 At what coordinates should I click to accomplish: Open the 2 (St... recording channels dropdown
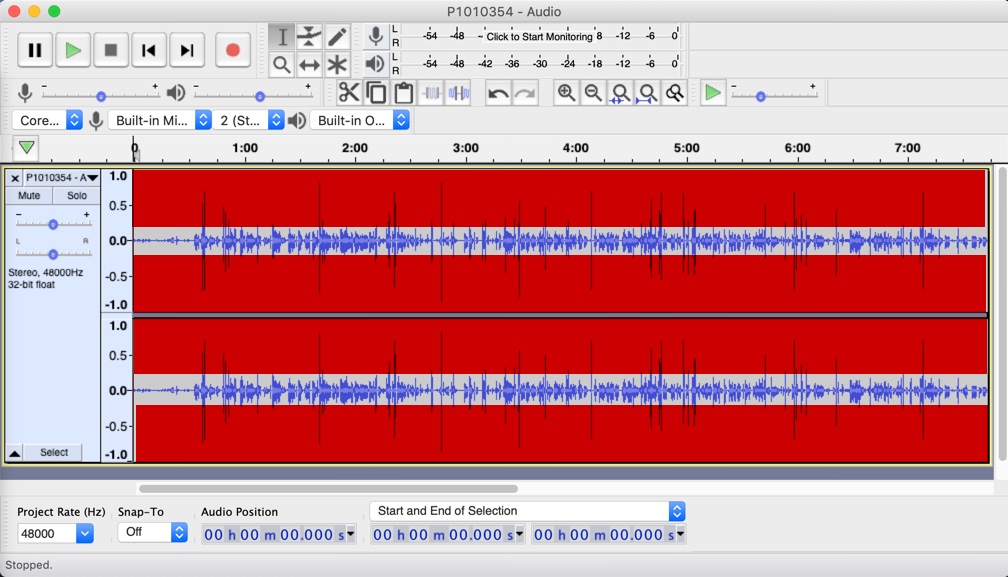pyautogui.click(x=248, y=120)
